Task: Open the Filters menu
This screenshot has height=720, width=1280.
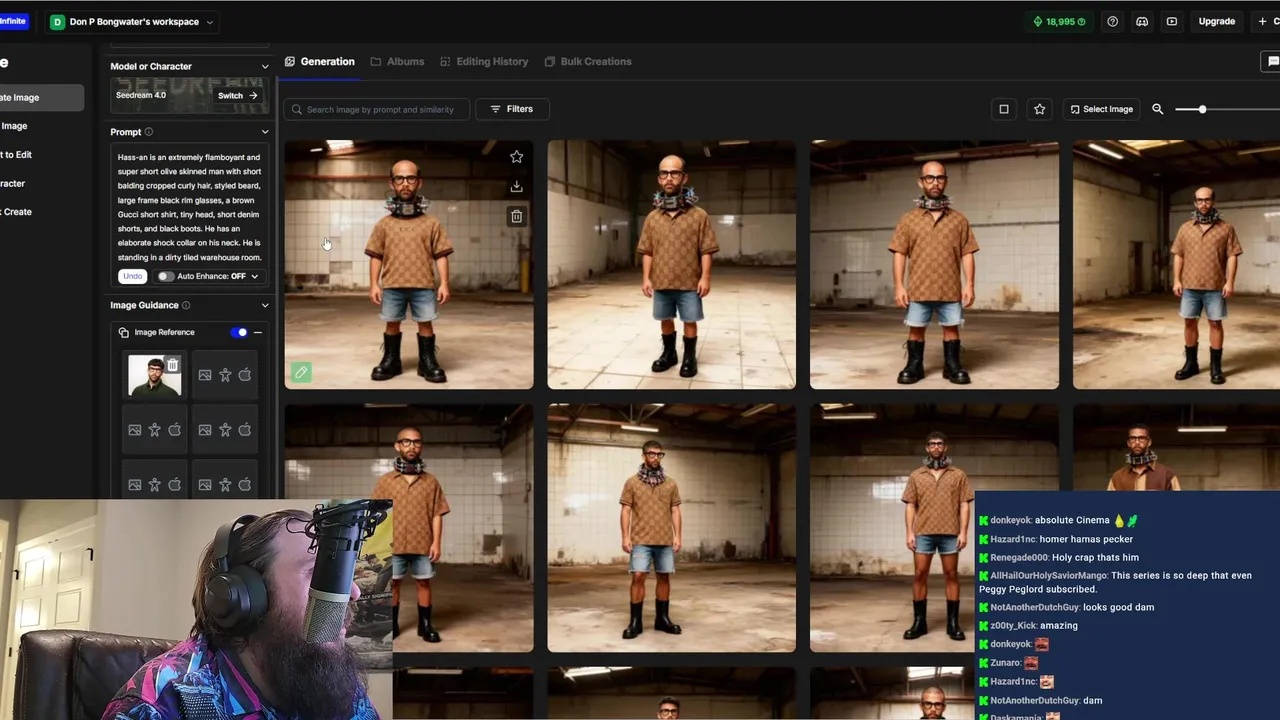Action: pyautogui.click(x=512, y=109)
